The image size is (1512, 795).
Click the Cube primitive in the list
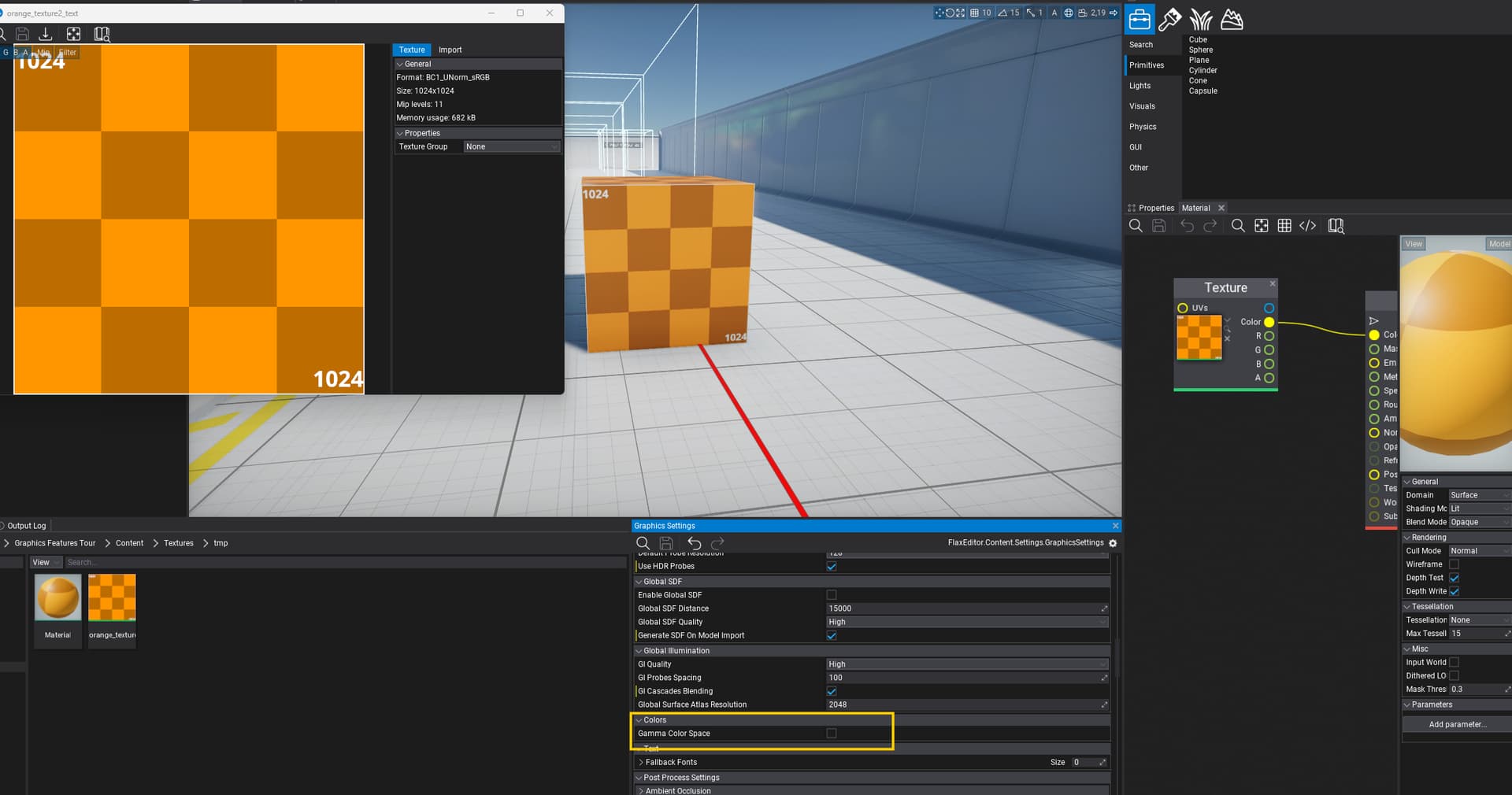click(1198, 39)
